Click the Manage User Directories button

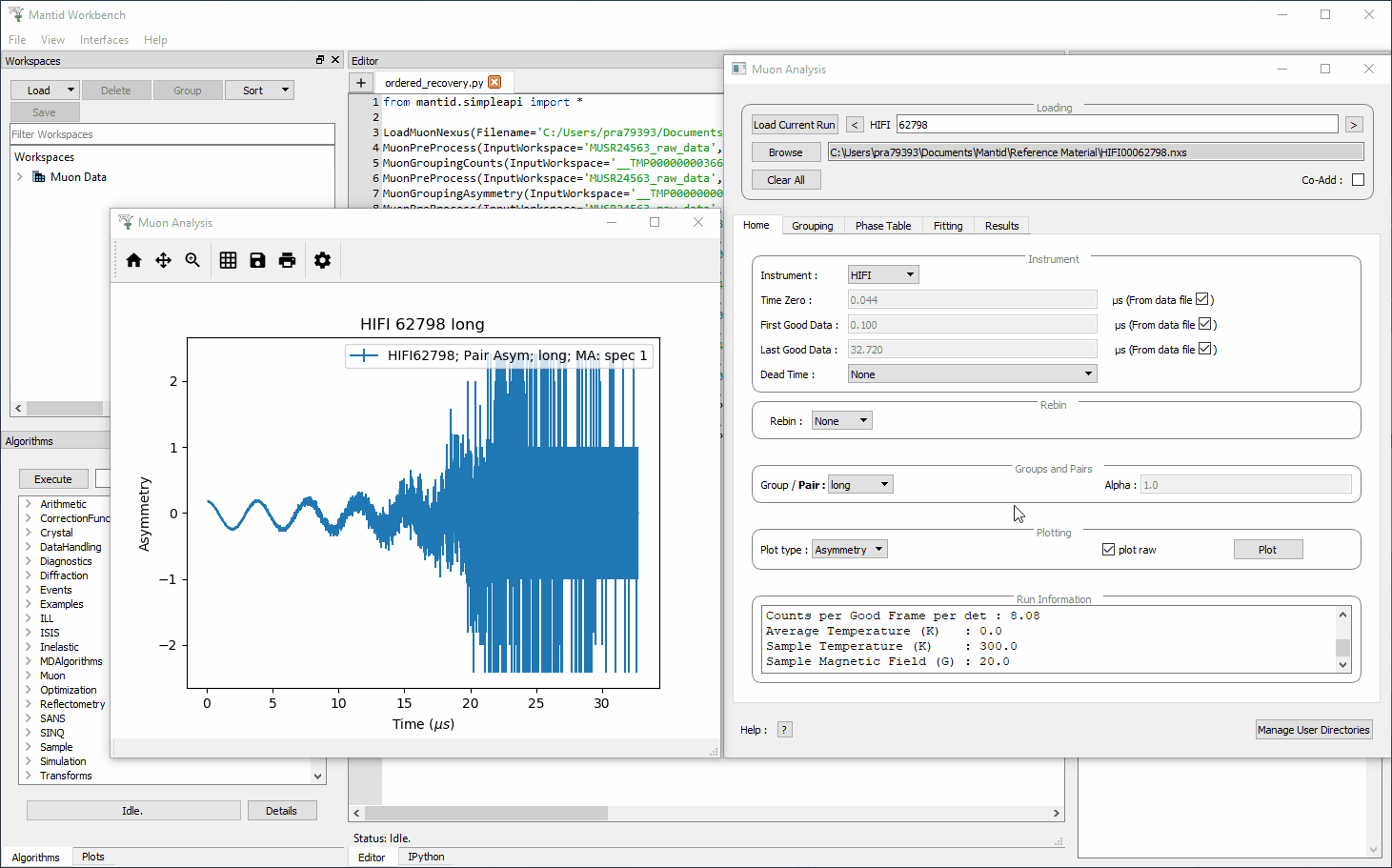pyautogui.click(x=1313, y=730)
